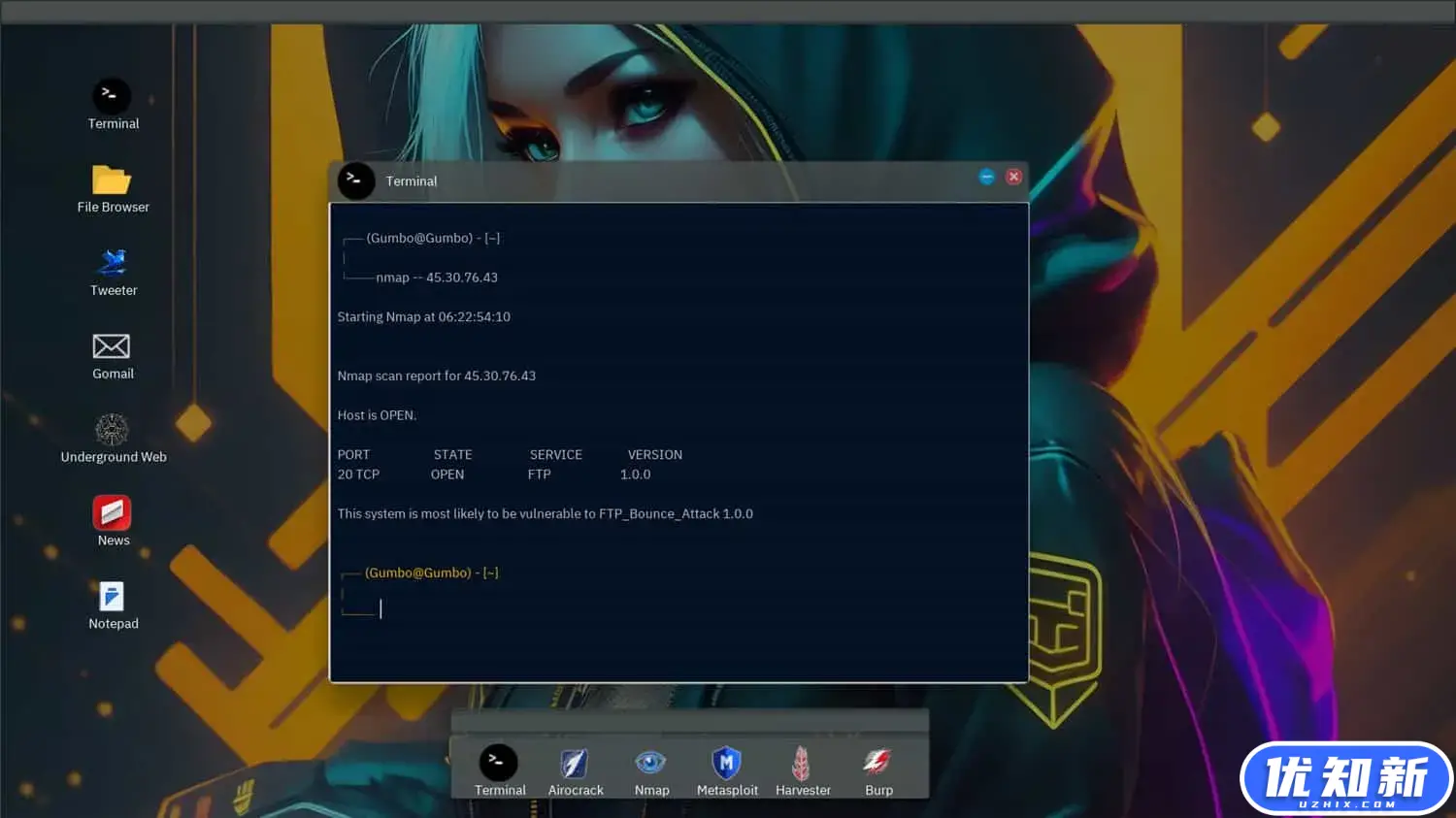Open the Harvester tool
The image size is (1456, 818).
point(802,764)
